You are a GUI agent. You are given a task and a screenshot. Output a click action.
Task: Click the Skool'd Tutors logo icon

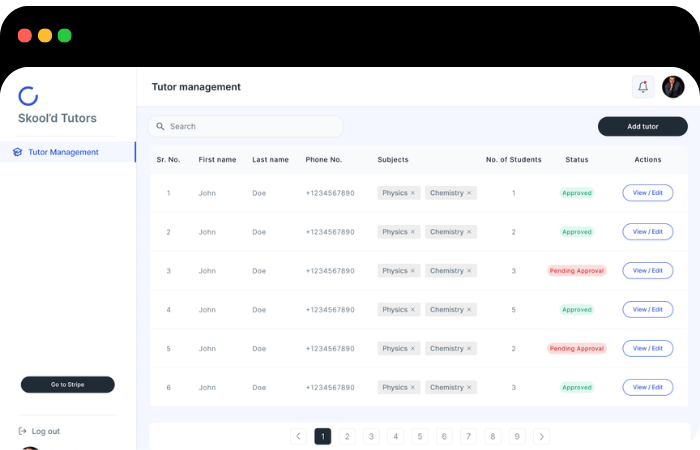pyautogui.click(x=28, y=96)
